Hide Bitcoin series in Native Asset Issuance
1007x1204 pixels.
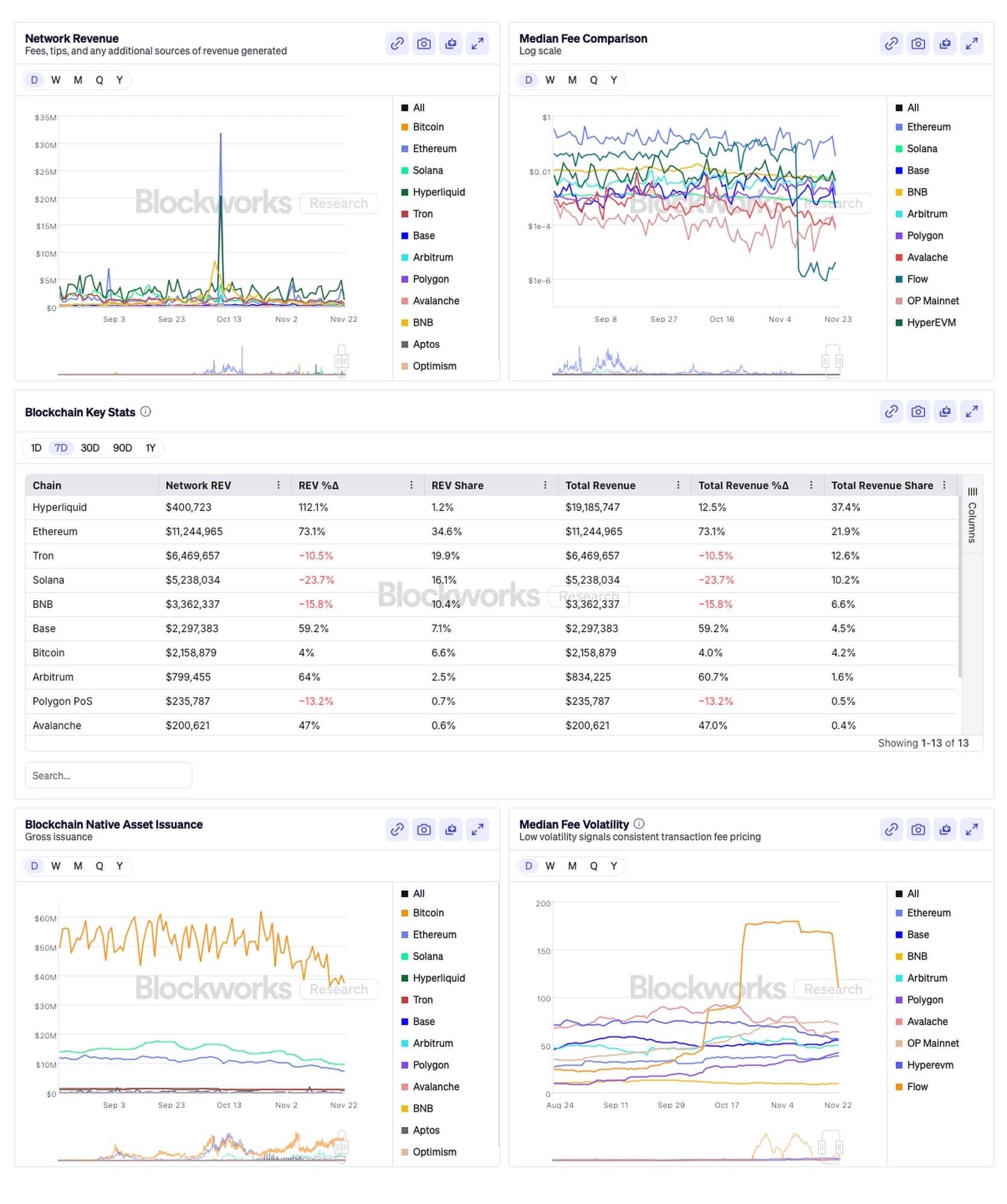coord(428,913)
